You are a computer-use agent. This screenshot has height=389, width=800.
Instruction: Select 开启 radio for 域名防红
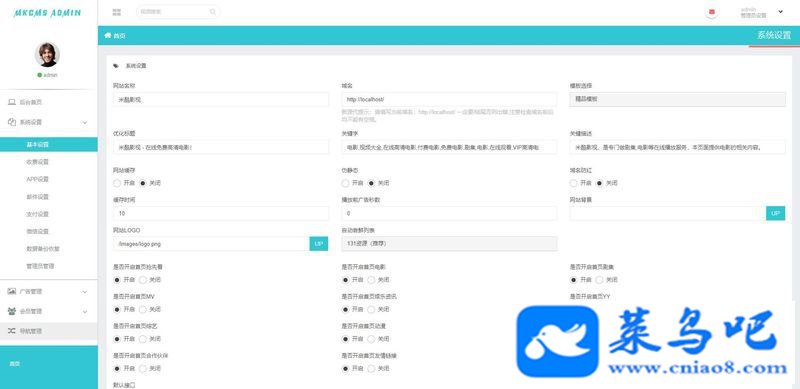(573, 183)
